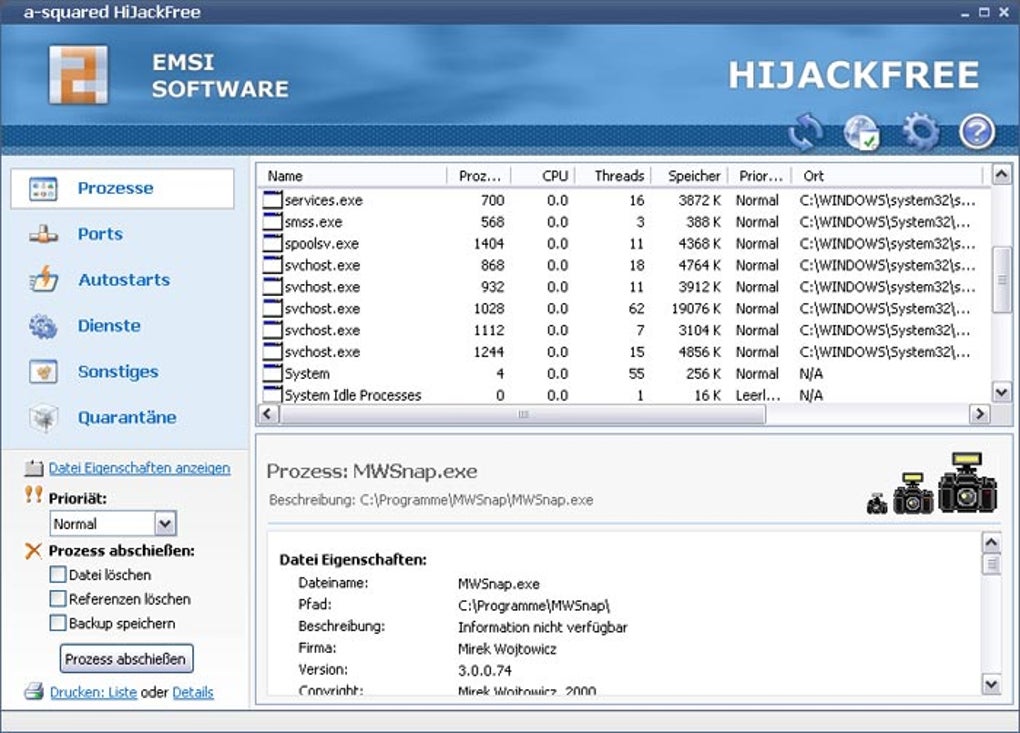Sort by the Prior... column header
The height and width of the screenshot is (733, 1020).
pos(760,176)
